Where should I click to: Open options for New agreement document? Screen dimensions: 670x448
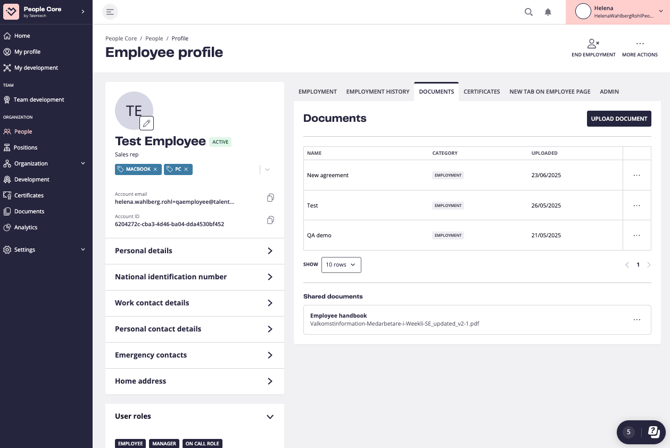[636, 175]
